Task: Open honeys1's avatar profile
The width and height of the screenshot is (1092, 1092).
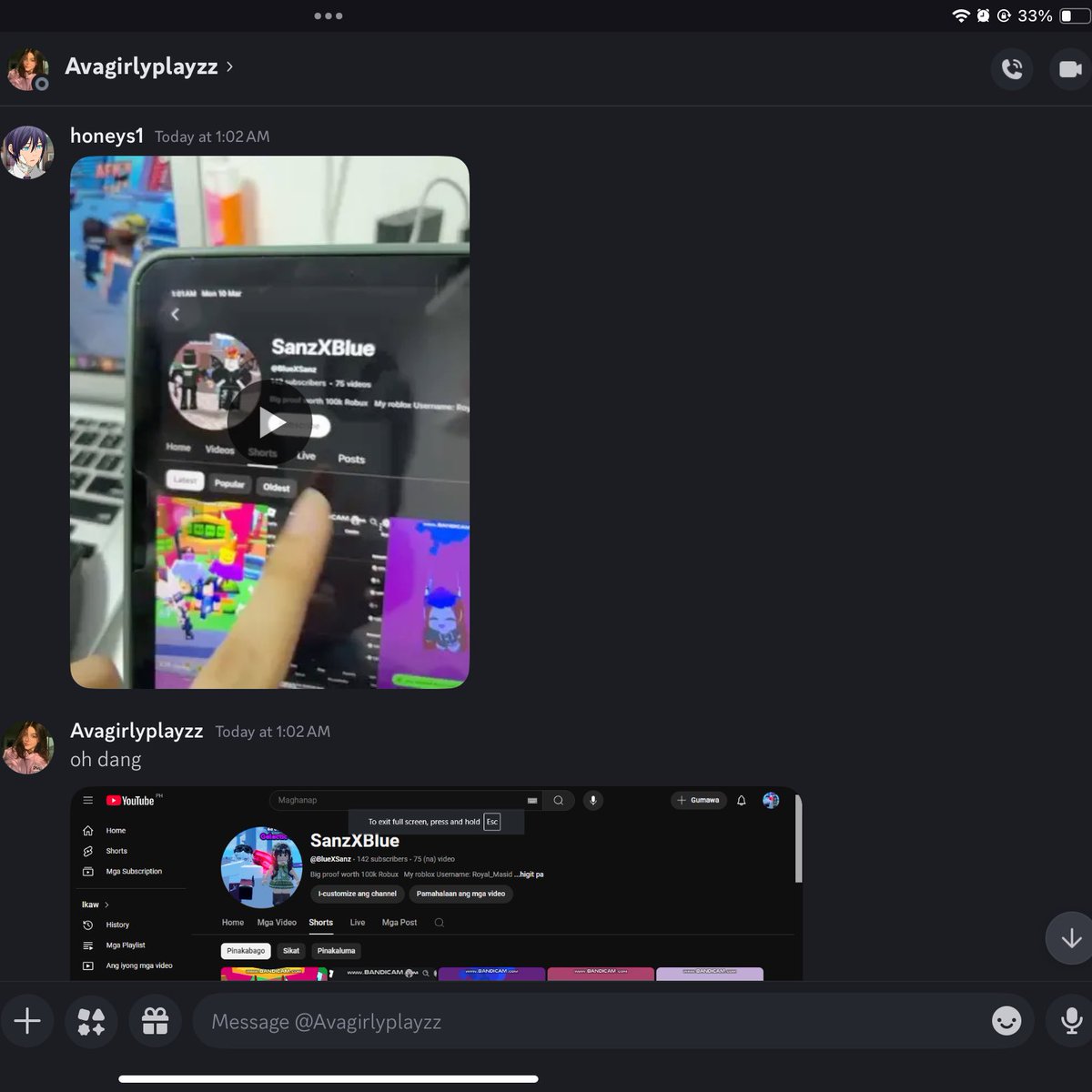Action: 27,152
